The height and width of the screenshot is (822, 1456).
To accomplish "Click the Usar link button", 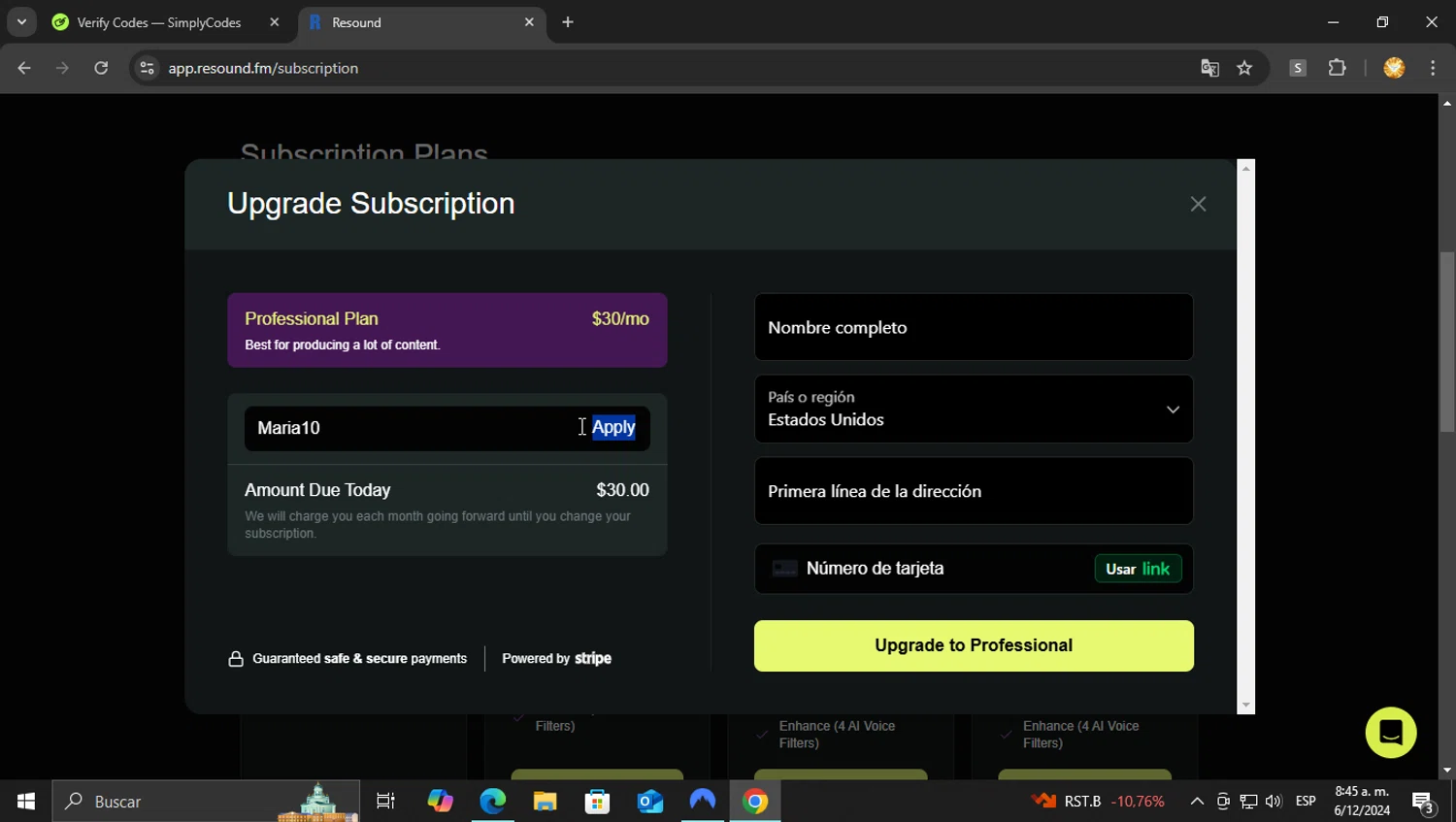I will [x=1138, y=569].
